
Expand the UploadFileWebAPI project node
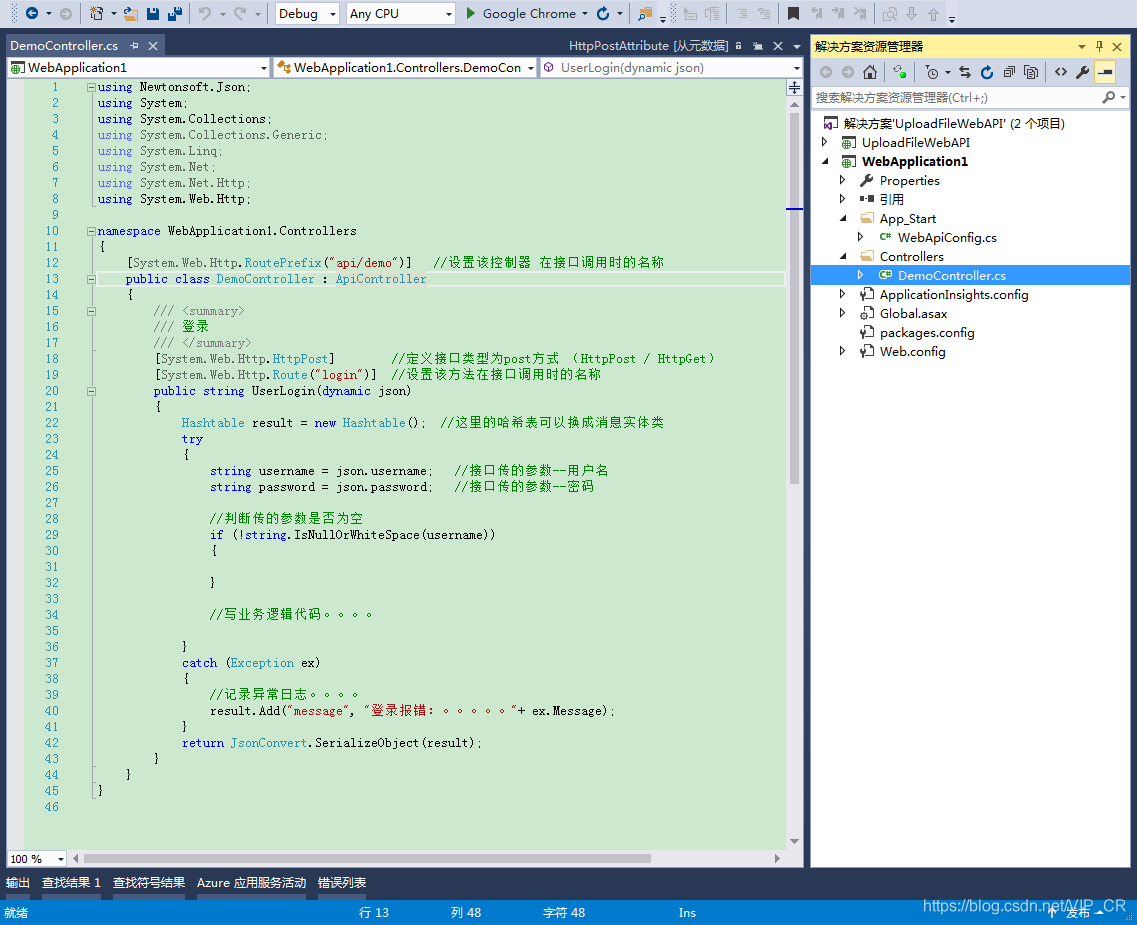click(824, 142)
